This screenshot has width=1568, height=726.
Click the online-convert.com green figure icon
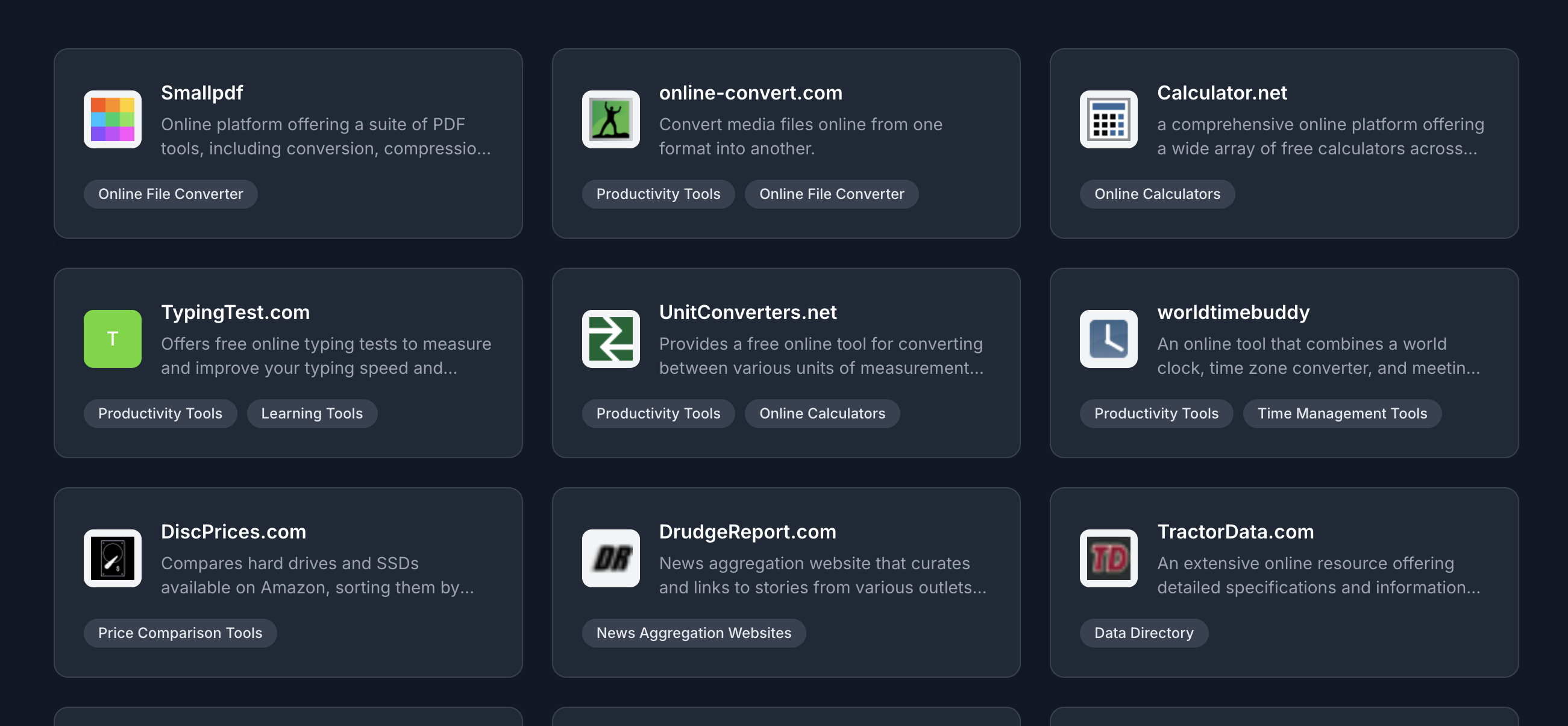(610, 119)
